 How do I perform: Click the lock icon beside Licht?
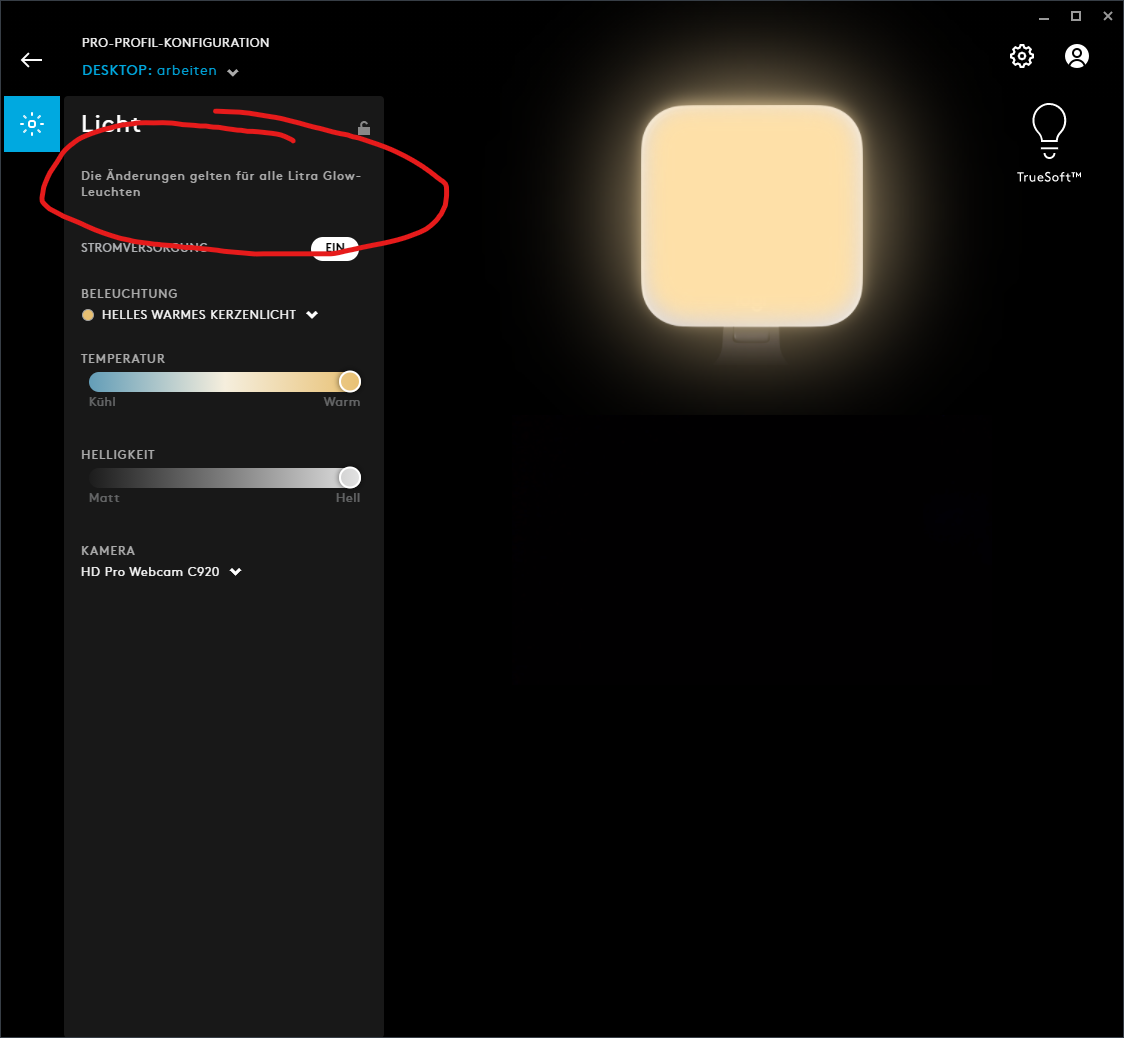point(364,128)
